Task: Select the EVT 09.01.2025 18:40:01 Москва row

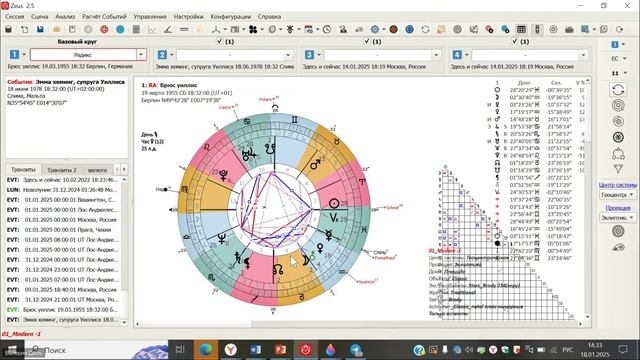Action: (63, 289)
